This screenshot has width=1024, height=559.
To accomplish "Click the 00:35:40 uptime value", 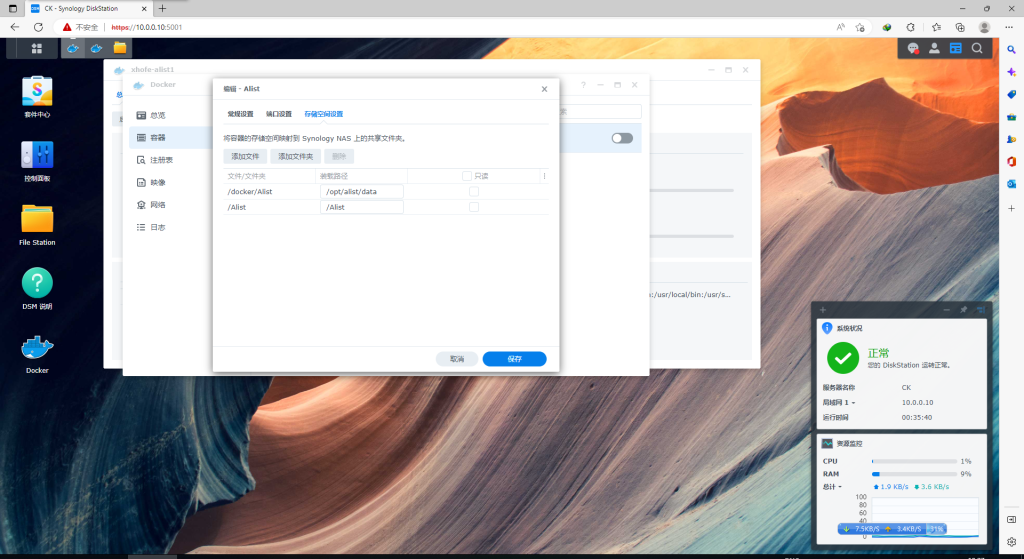I will 917,417.
